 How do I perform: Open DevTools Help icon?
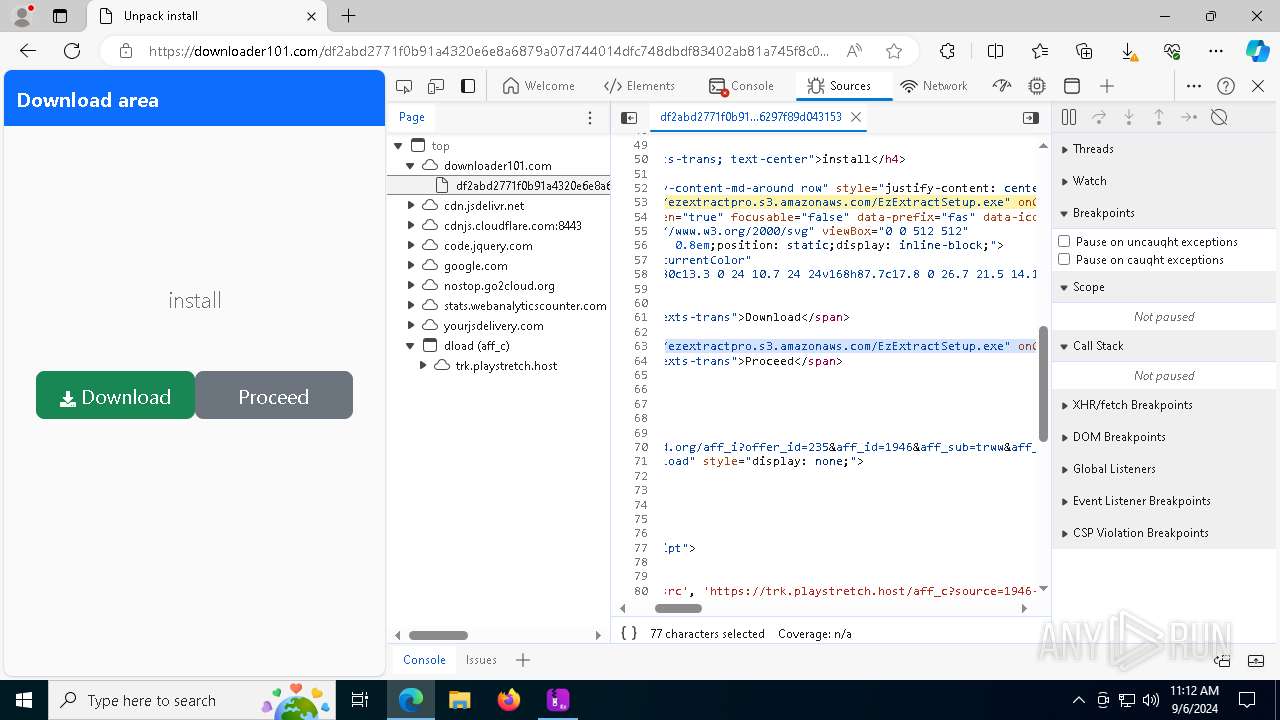point(1226,86)
